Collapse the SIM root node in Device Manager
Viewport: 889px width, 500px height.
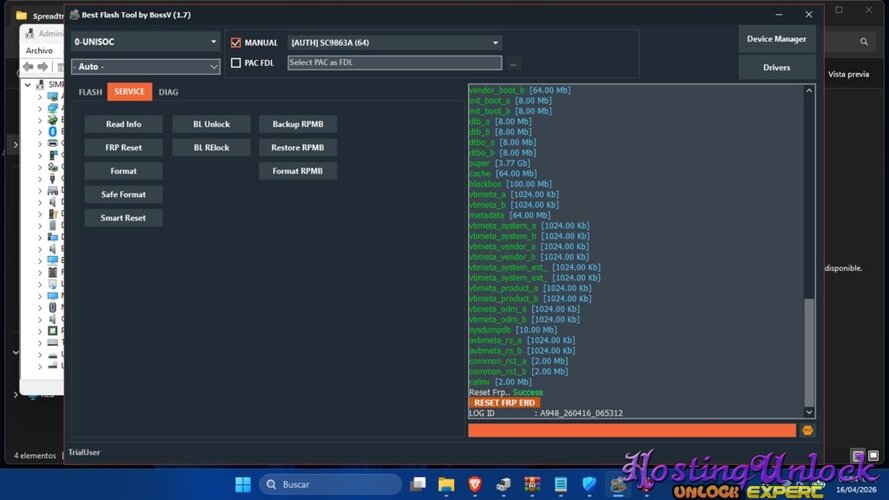pos(28,84)
